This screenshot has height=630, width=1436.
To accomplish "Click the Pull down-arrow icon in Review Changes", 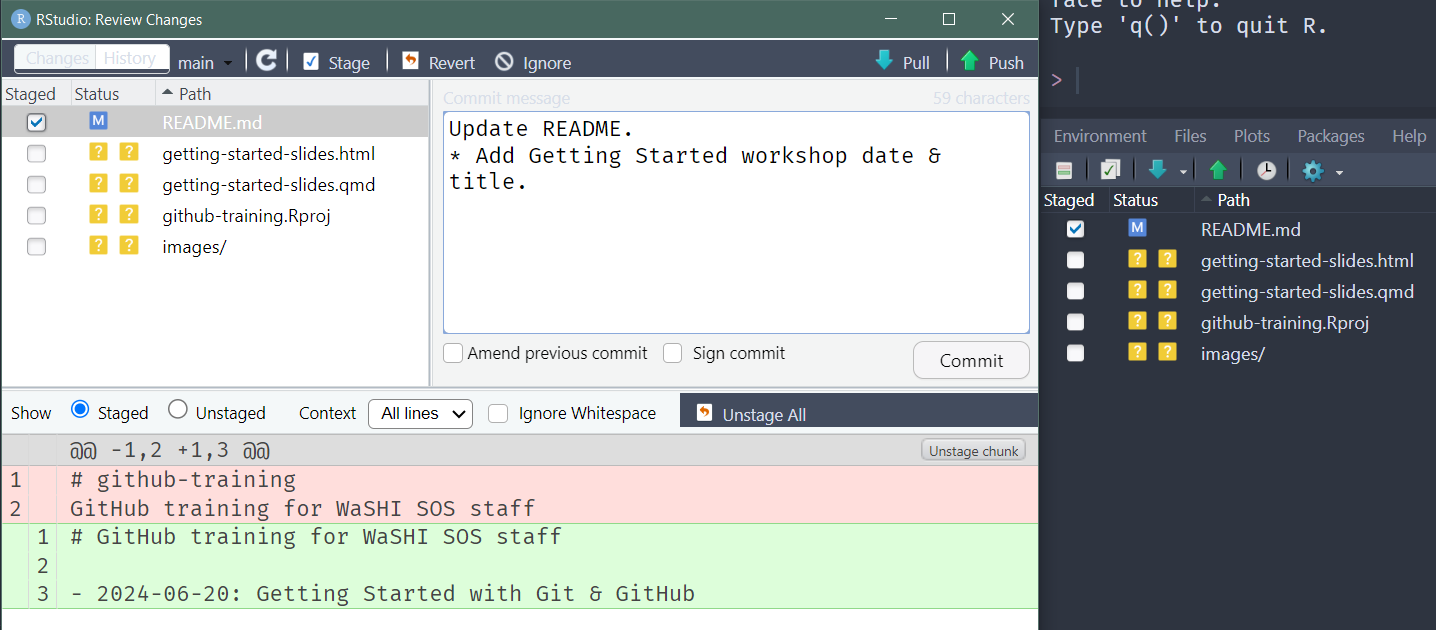I will pos(884,61).
